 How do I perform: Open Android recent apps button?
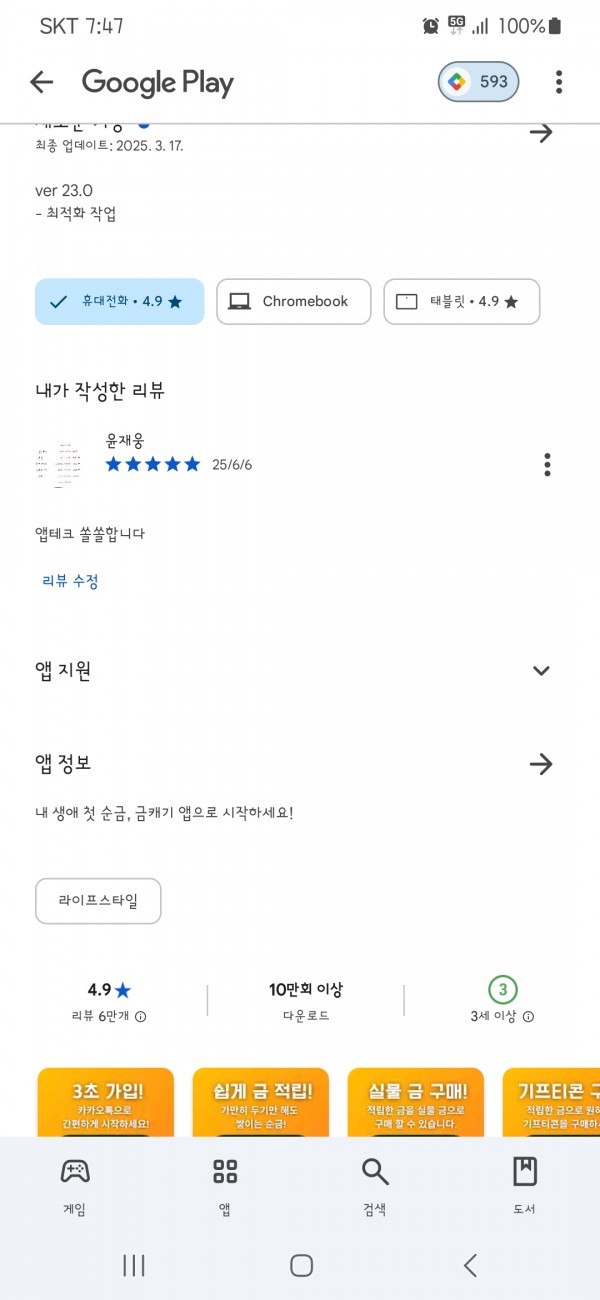(134, 1265)
